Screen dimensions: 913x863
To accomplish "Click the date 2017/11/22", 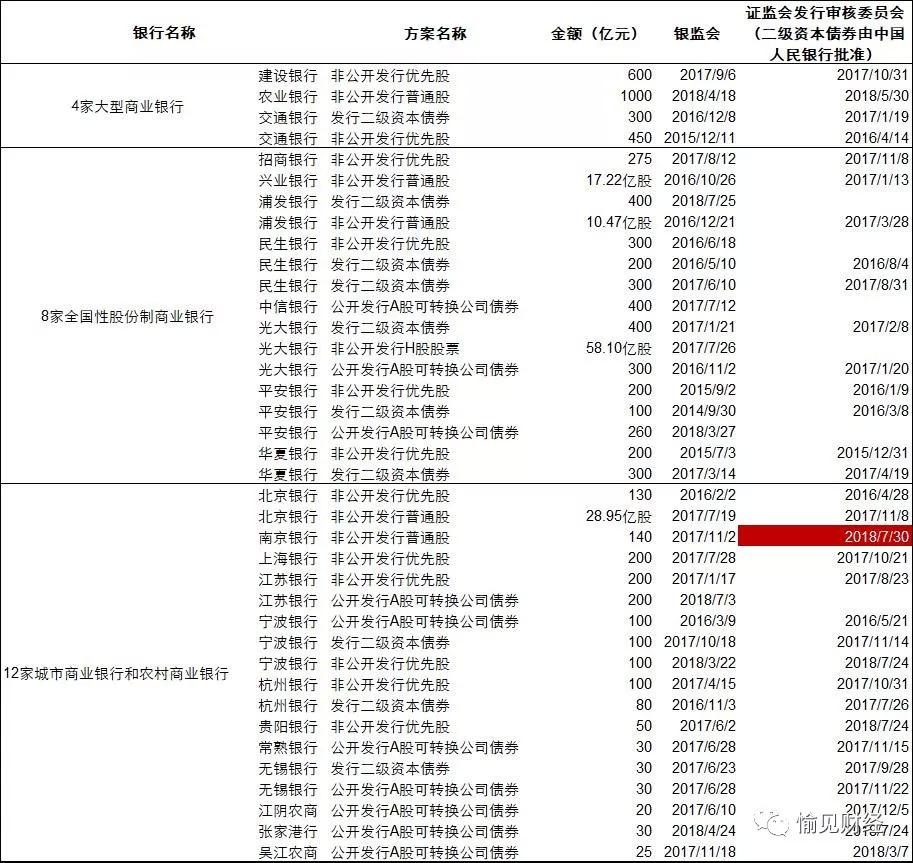I will click(x=873, y=789).
